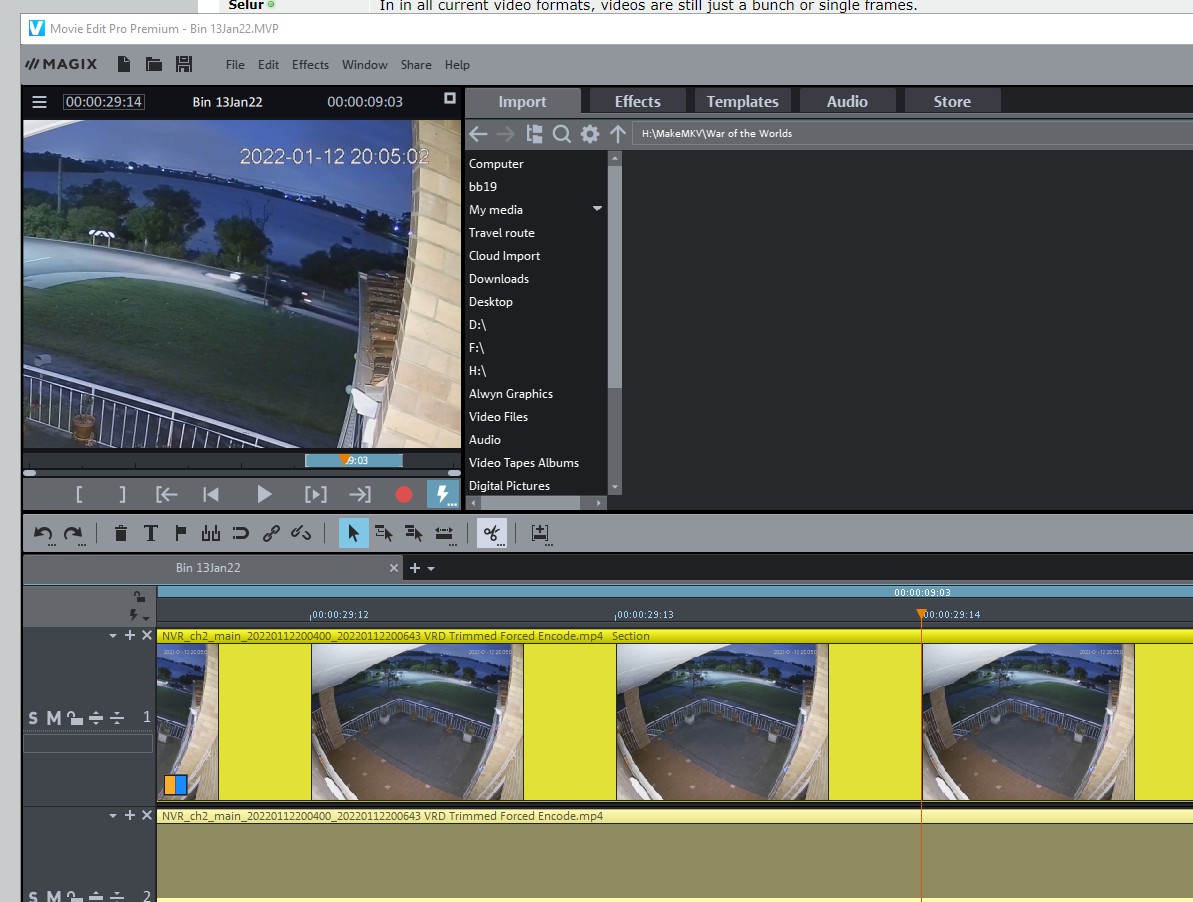Screen dimensions: 1193x902
Task: Expand the My media dropdown arrow
Action: [x=597, y=209]
